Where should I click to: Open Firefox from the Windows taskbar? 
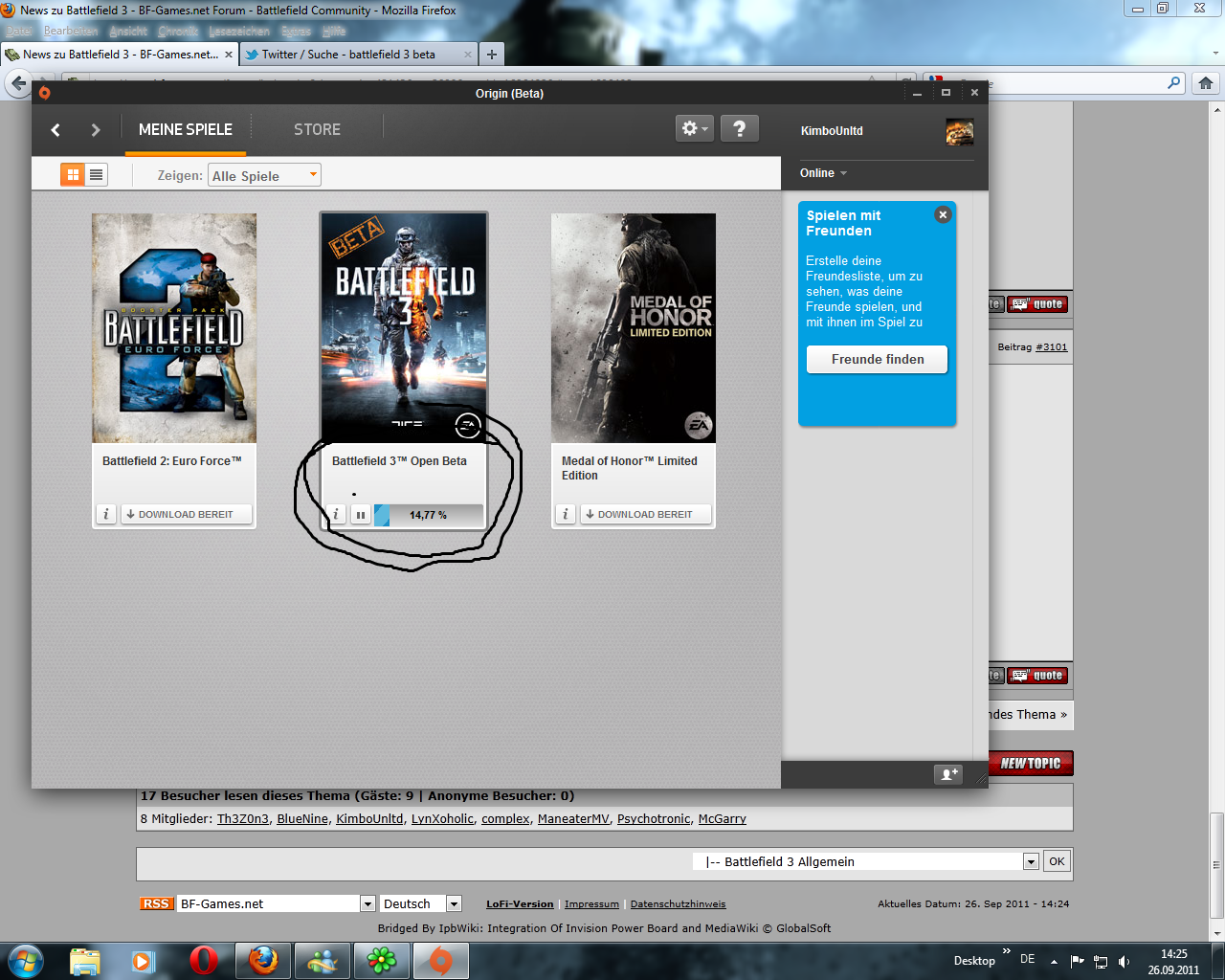click(x=263, y=960)
